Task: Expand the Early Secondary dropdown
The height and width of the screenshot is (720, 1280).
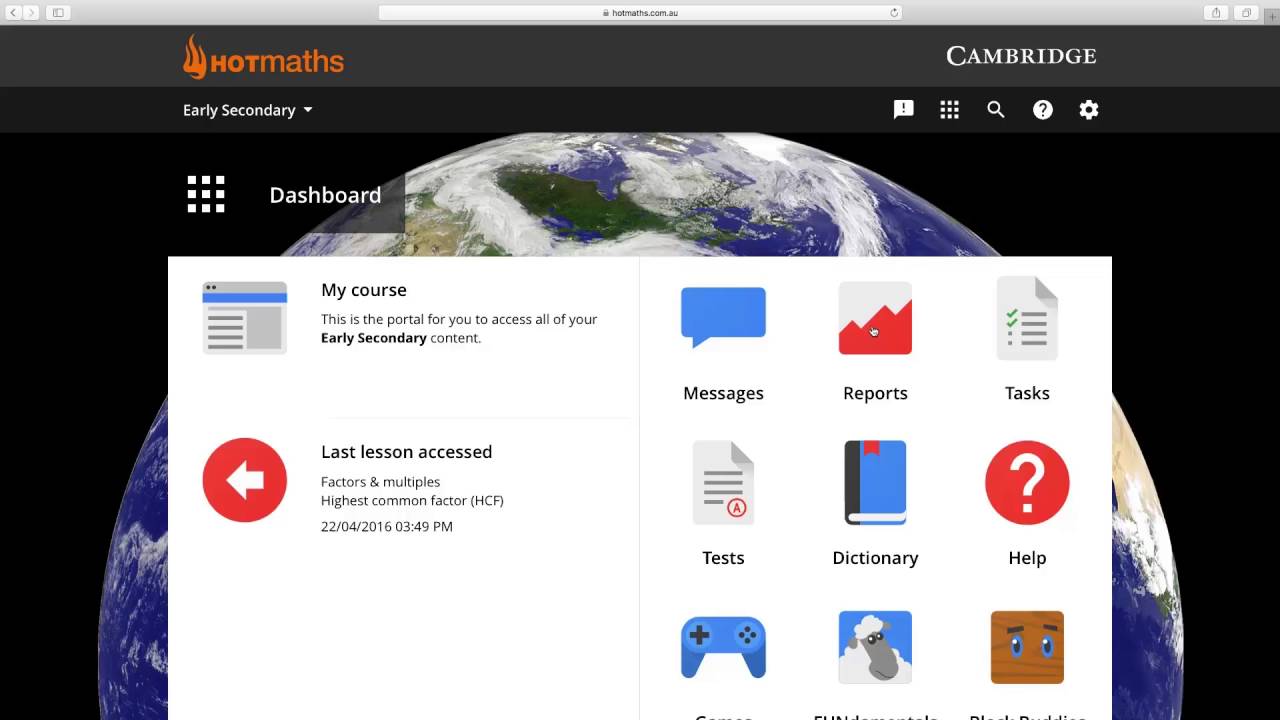Action: coord(248,110)
